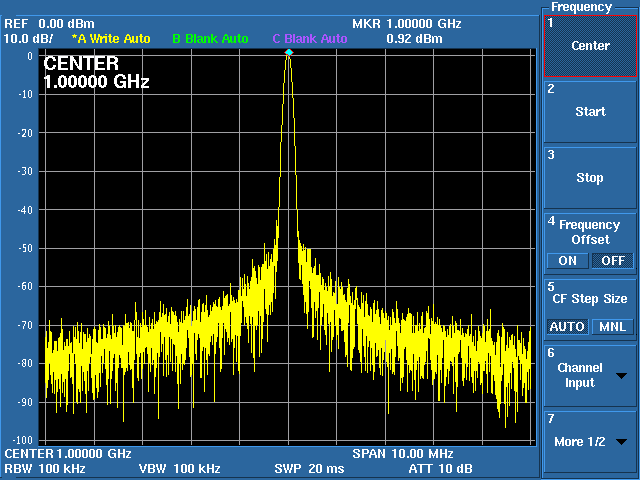This screenshot has width=640, height=480.
Task: Open the Channel Input submenu arrow
Action: click(621, 376)
